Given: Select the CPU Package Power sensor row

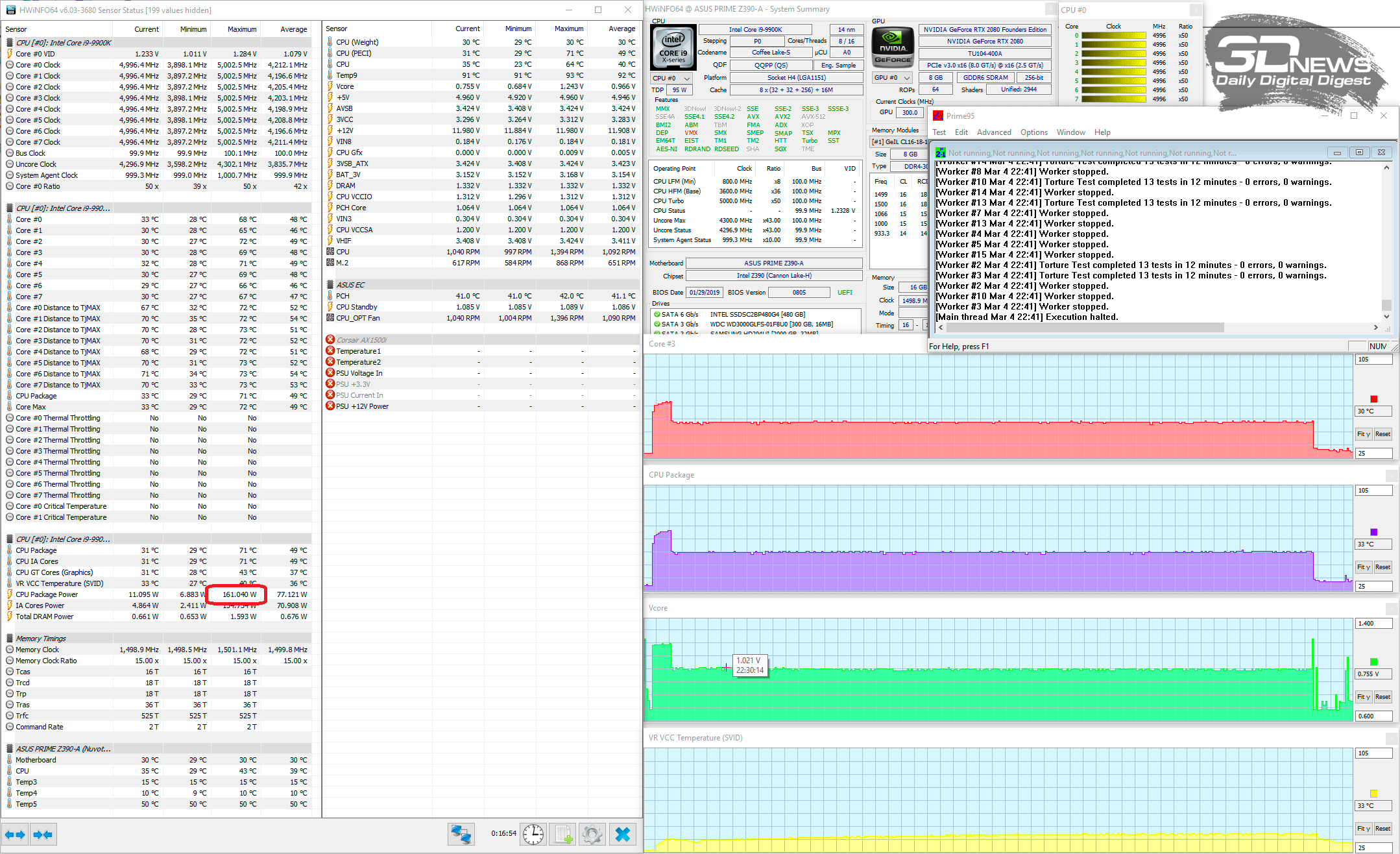Looking at the screenshot, I should [x=47, y=594].
